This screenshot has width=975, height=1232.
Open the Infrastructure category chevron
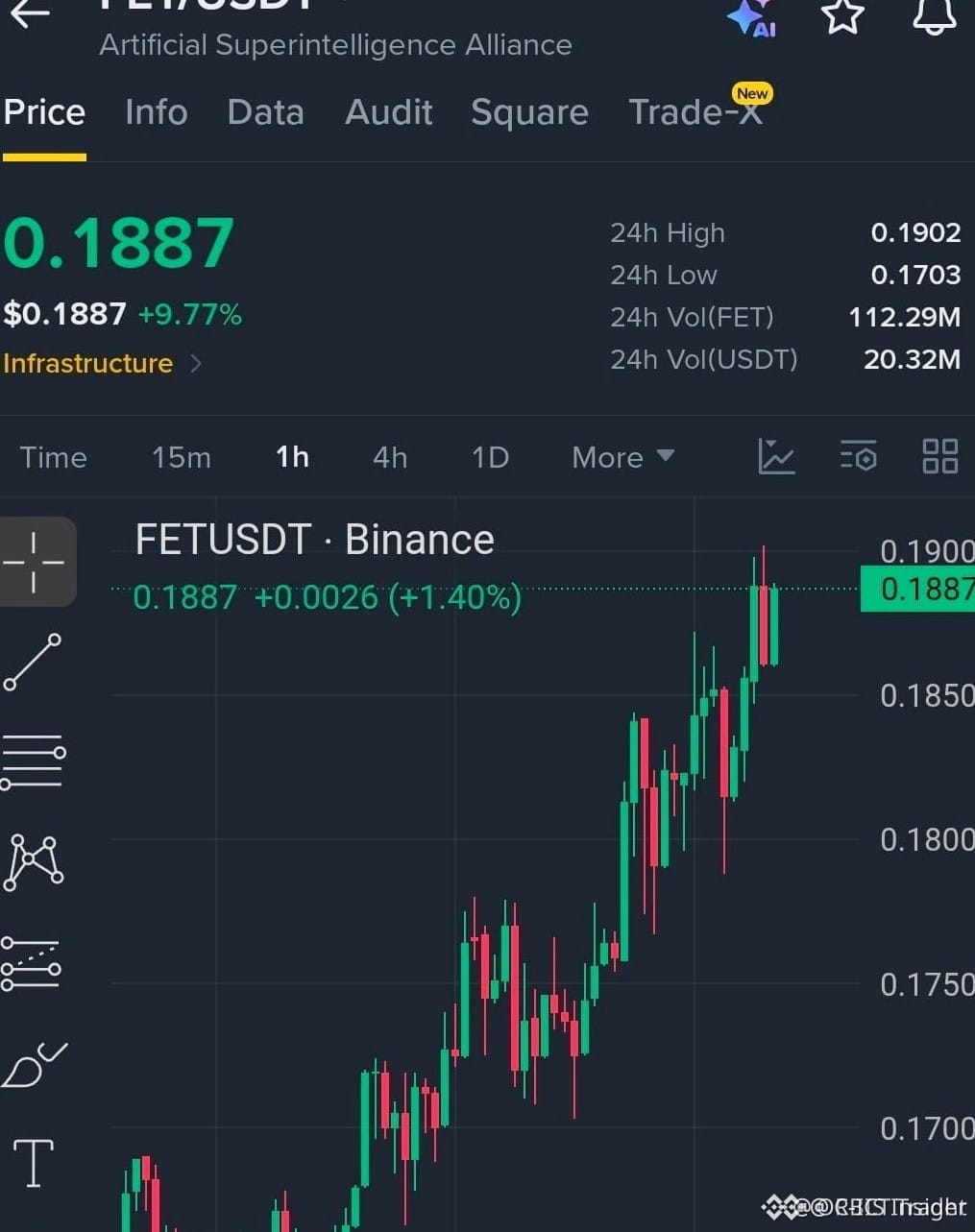point(196,363)
